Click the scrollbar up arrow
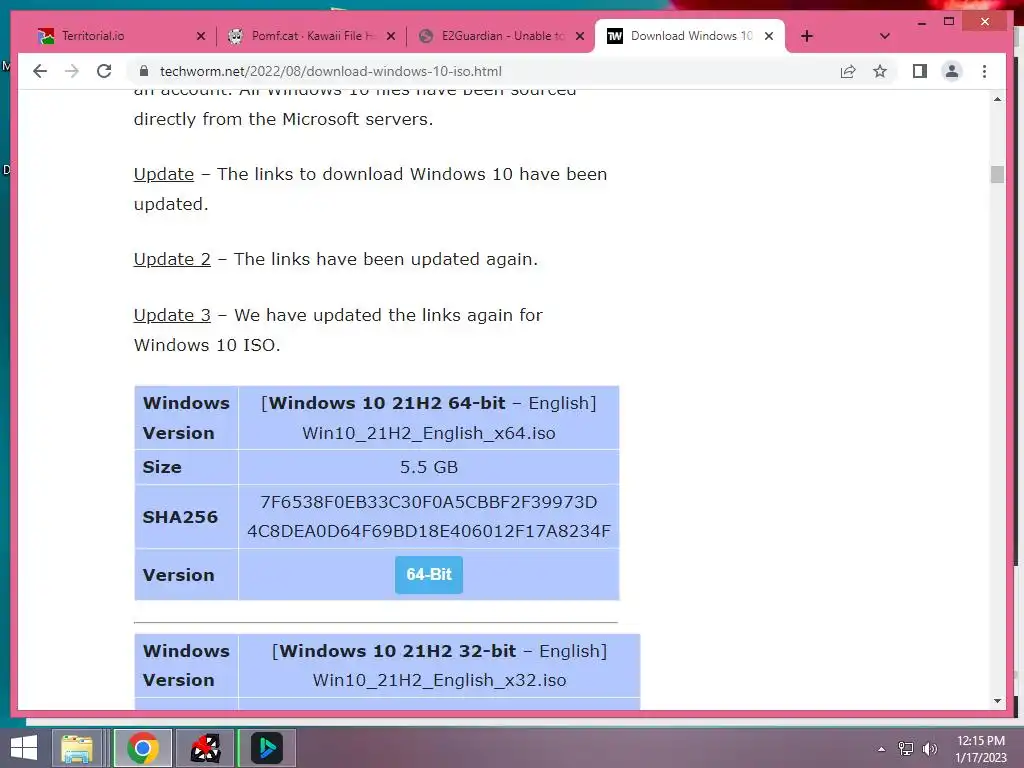Screen dimensions: 1024x768 coord(997,99)
